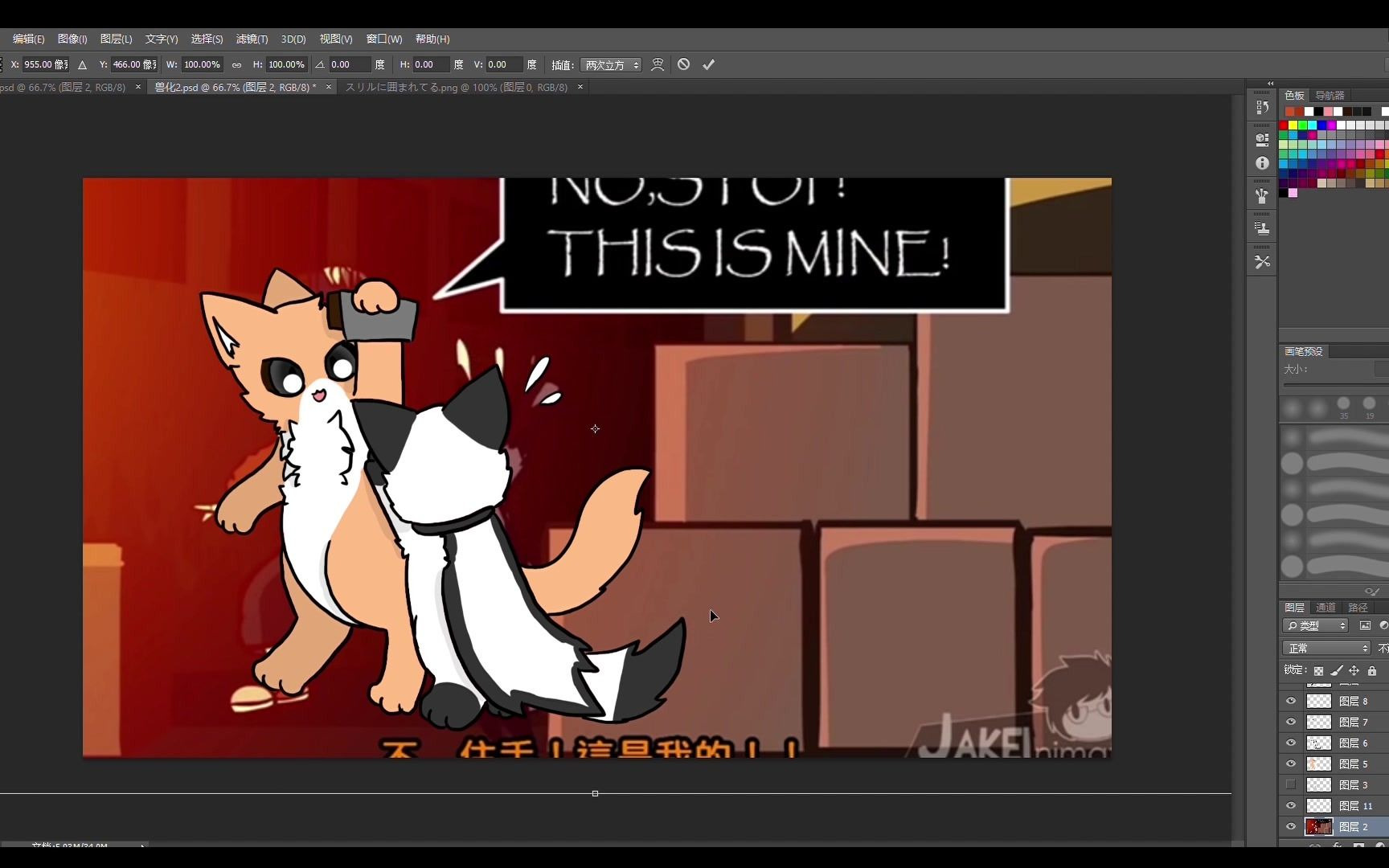The image size is (1389, 868).
Task: Click the vertical skew V field
Action: point(504,64)
